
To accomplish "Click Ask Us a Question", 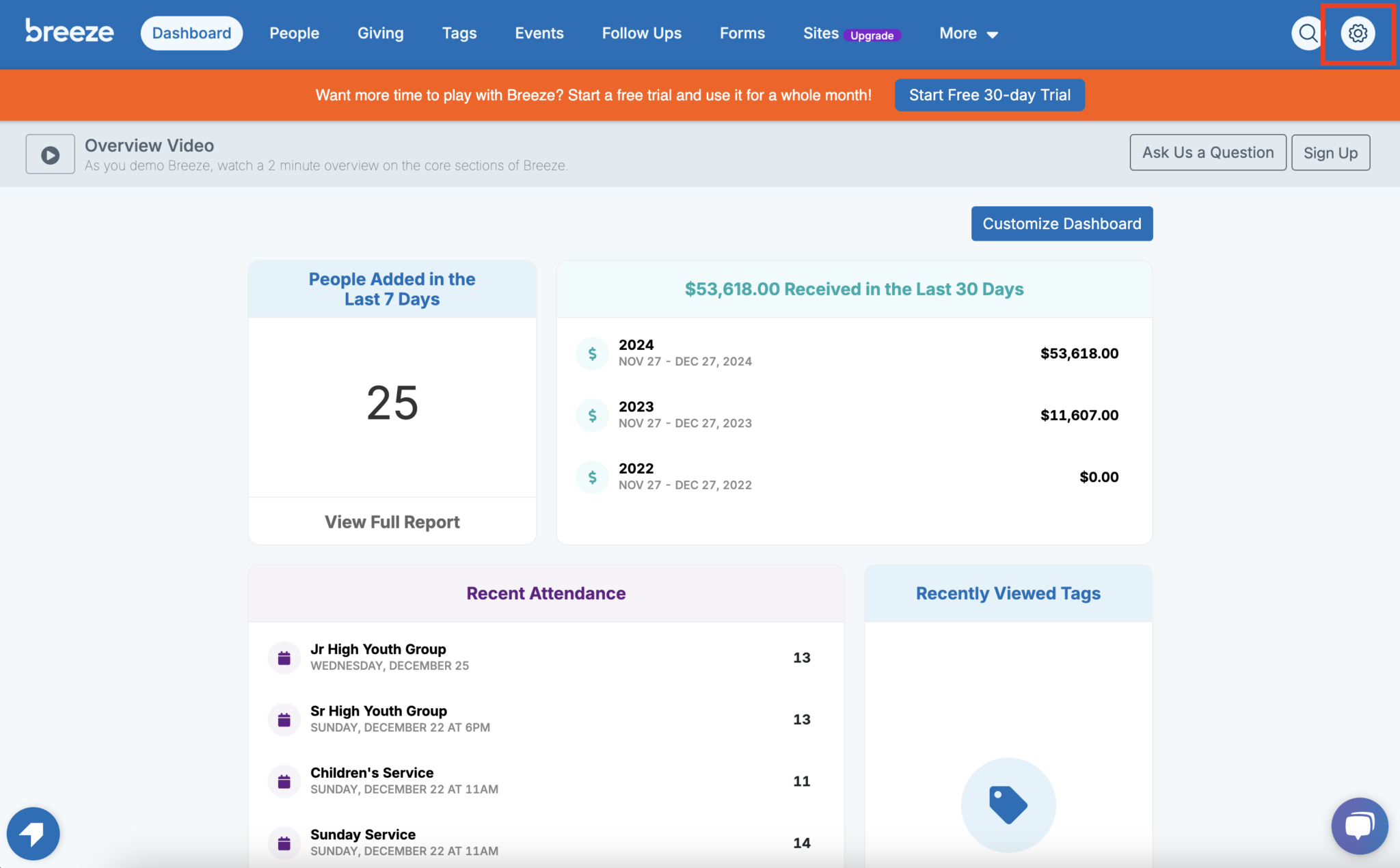I will [1208, 152].
